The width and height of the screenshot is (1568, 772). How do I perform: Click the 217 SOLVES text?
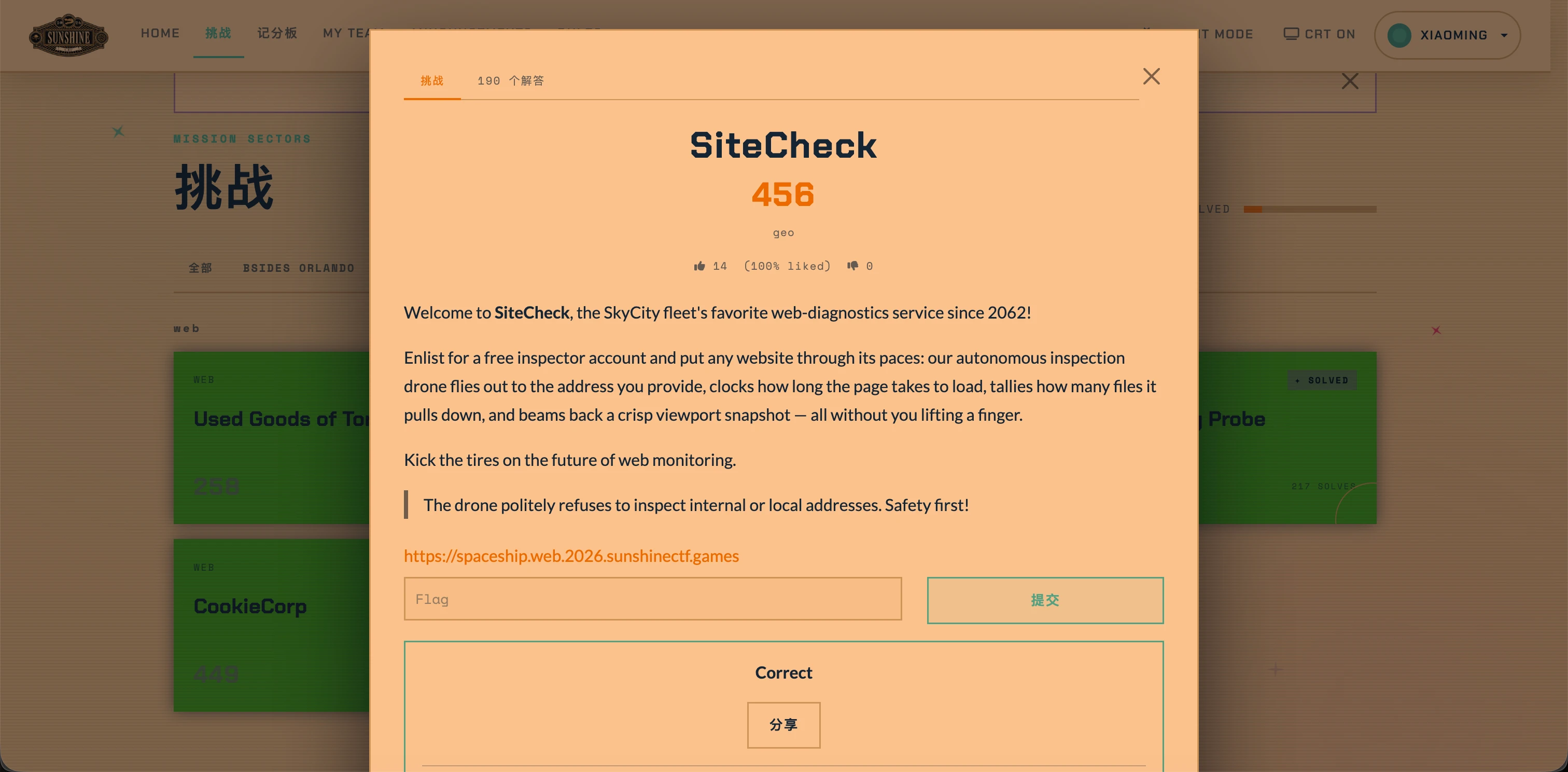[1323, 487]
